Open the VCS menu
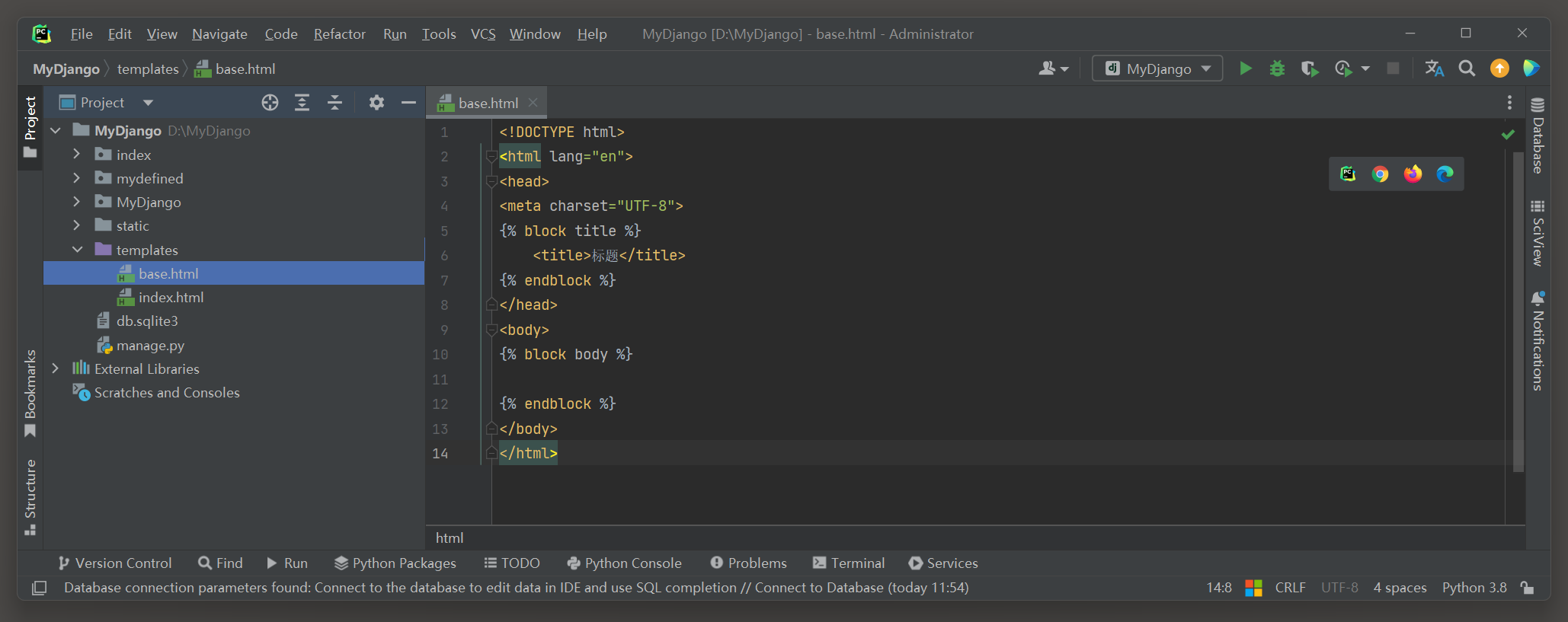The height and width of the screenshot is (622, 1568). 483,34
